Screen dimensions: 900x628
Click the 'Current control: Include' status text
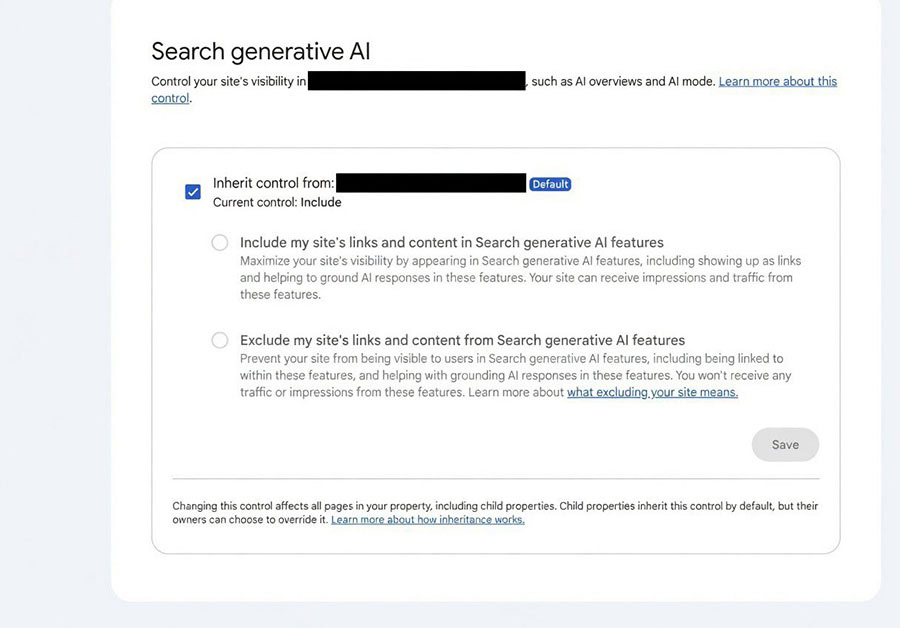[x=277, y=202]
